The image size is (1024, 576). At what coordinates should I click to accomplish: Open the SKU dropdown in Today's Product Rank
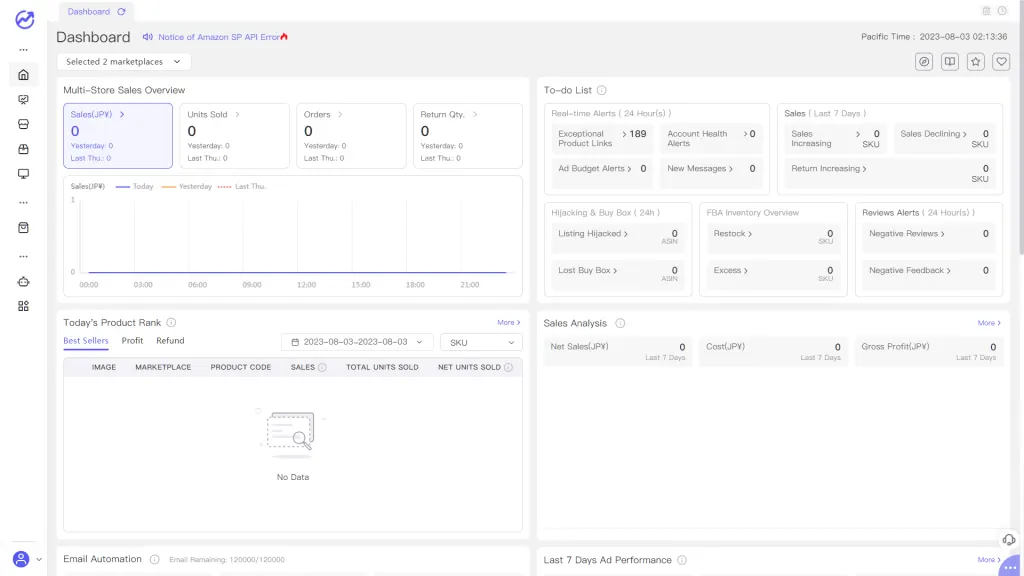click(480, 341)
